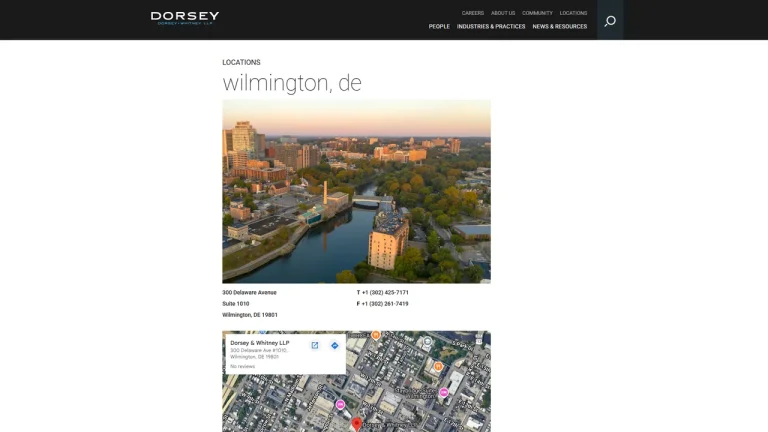Click the 300 Delaware Avenue address line

coord(249,292)
